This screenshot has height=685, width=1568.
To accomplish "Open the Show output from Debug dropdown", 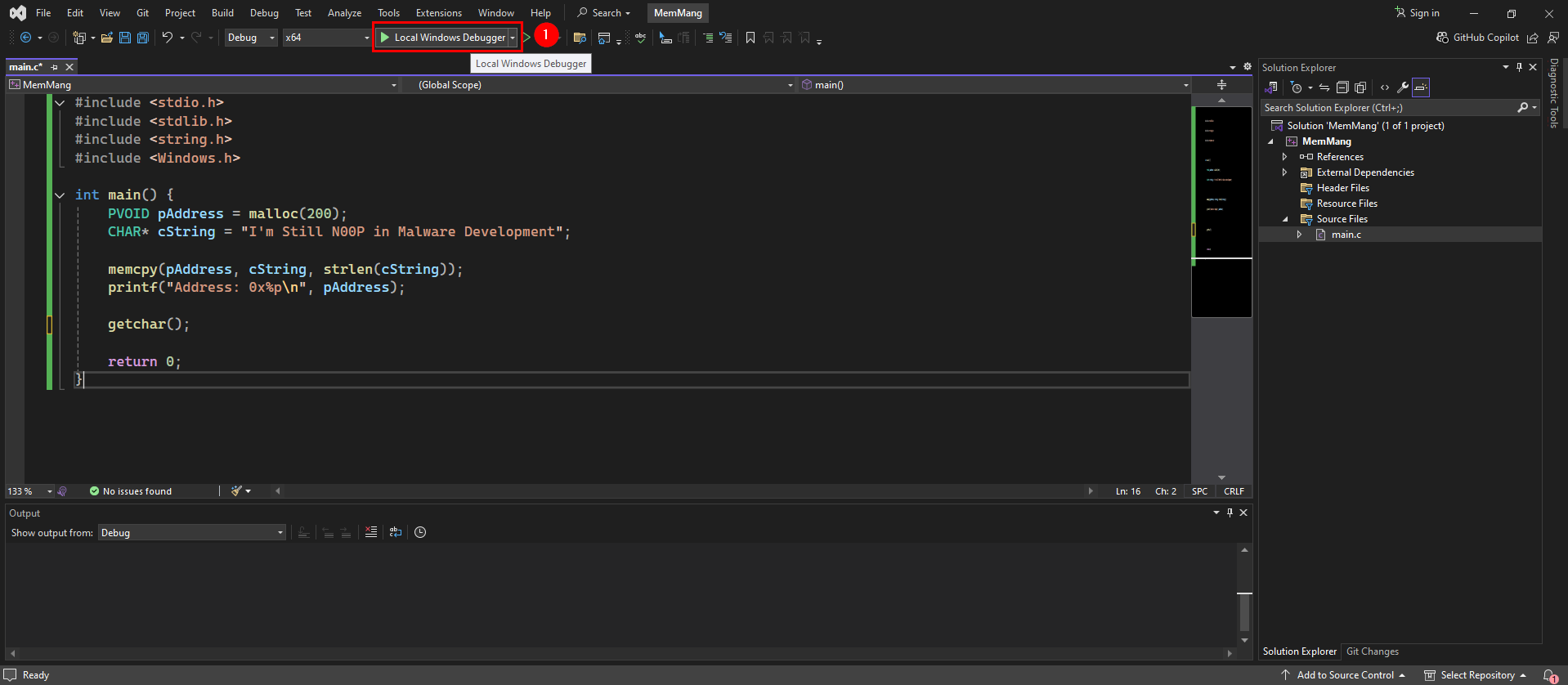I will 192,533.
